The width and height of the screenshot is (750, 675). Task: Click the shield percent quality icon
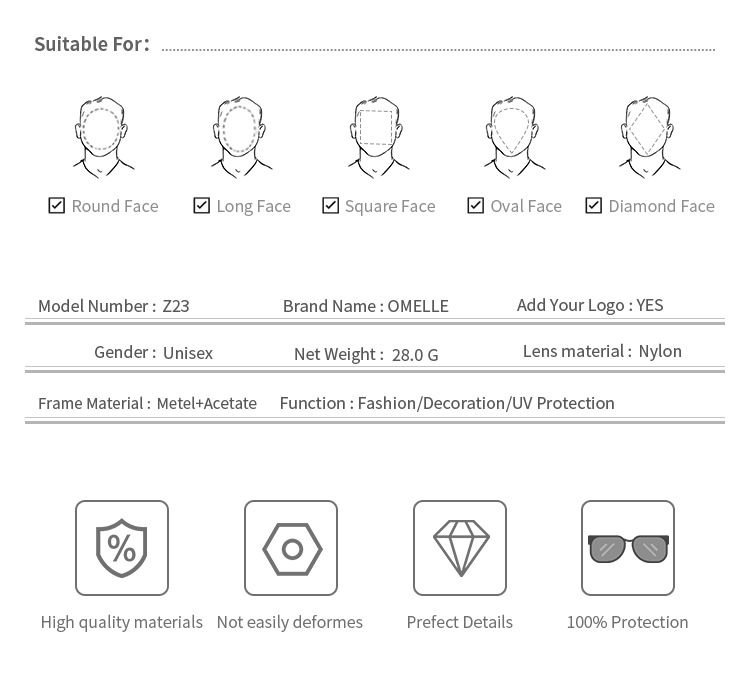(x=122, y=548)
